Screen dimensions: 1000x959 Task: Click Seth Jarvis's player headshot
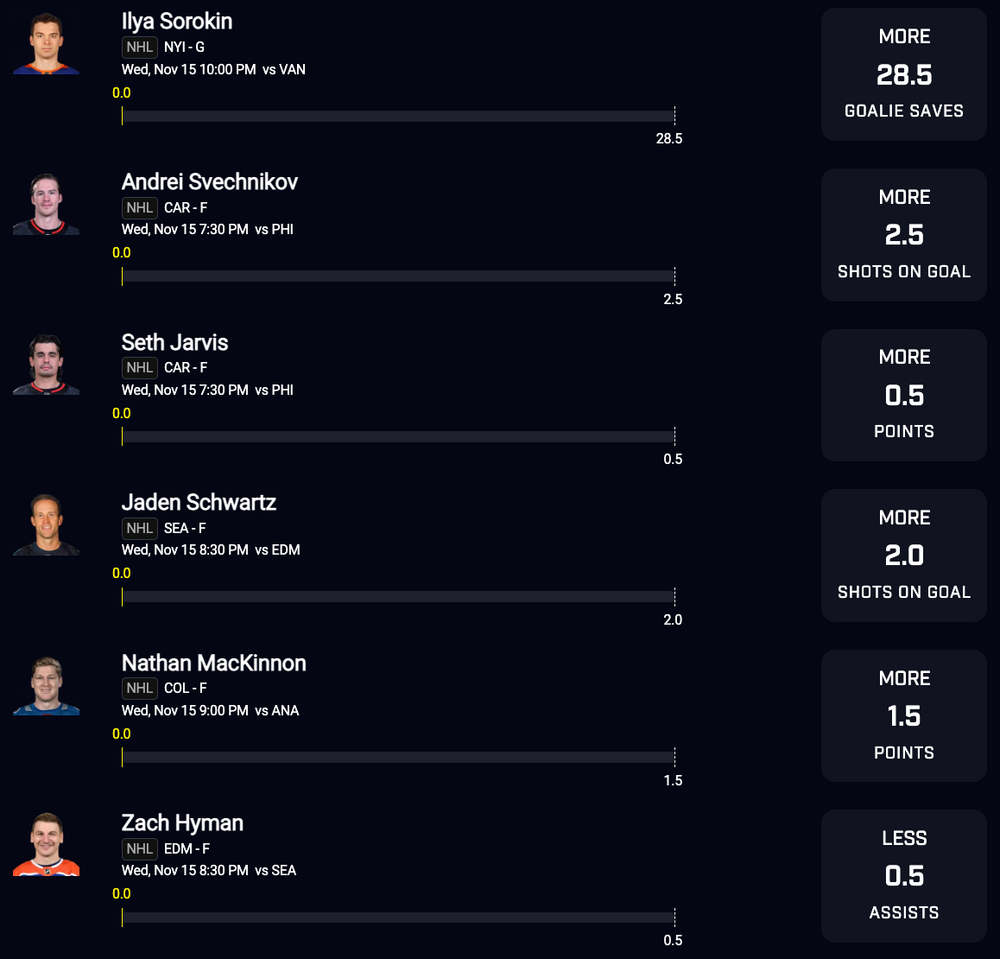[46, 364]
